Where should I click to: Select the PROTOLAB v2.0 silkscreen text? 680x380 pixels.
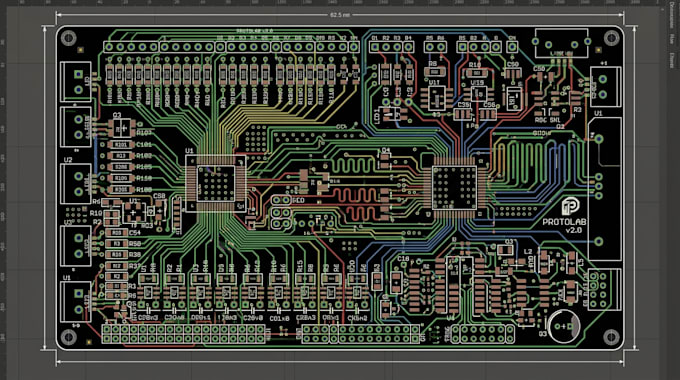coord(565,225)
